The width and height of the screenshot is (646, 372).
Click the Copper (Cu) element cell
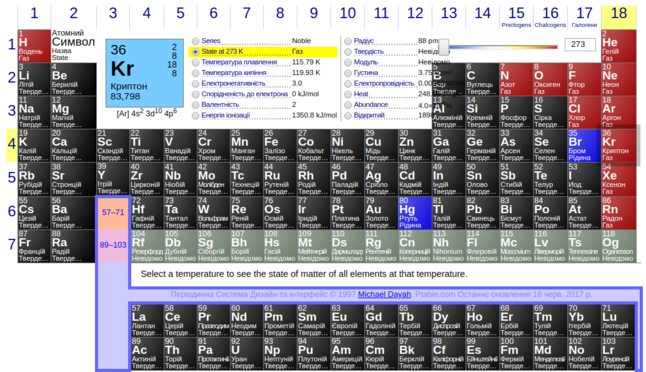coord(381,145)
